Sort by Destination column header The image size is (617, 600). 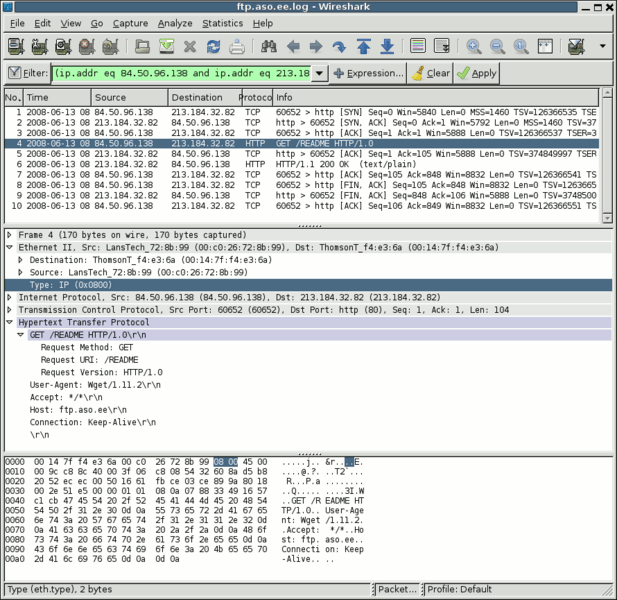pyautogui.click(x=204, y=98)
